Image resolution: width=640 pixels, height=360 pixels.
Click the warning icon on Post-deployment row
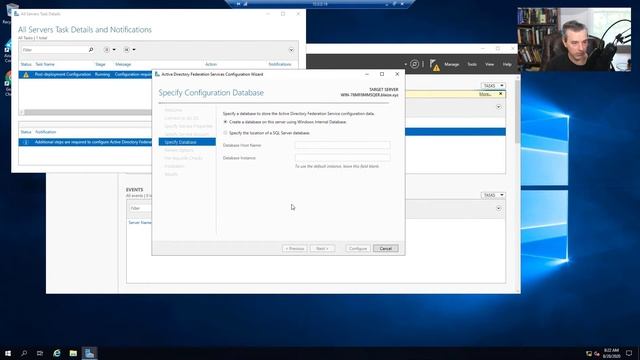point(26,75)
